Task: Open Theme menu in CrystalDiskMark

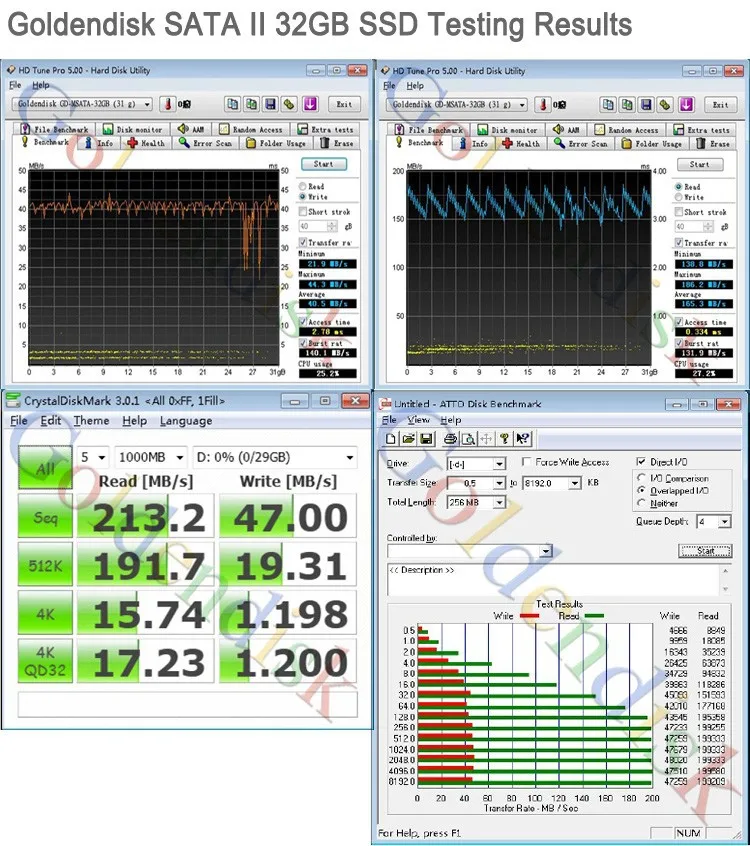Action: [x=91, y=420]
